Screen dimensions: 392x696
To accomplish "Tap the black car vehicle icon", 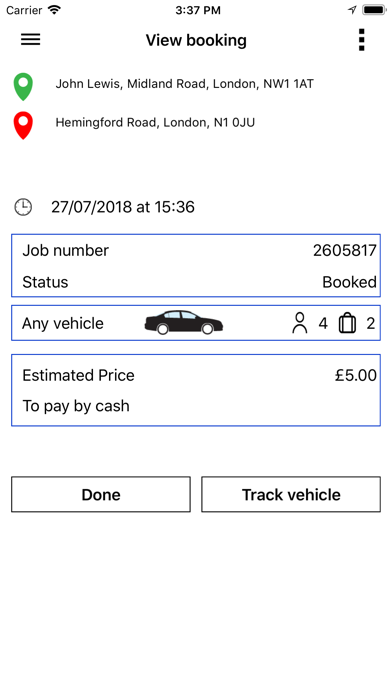I will click(x=184, y=322).
